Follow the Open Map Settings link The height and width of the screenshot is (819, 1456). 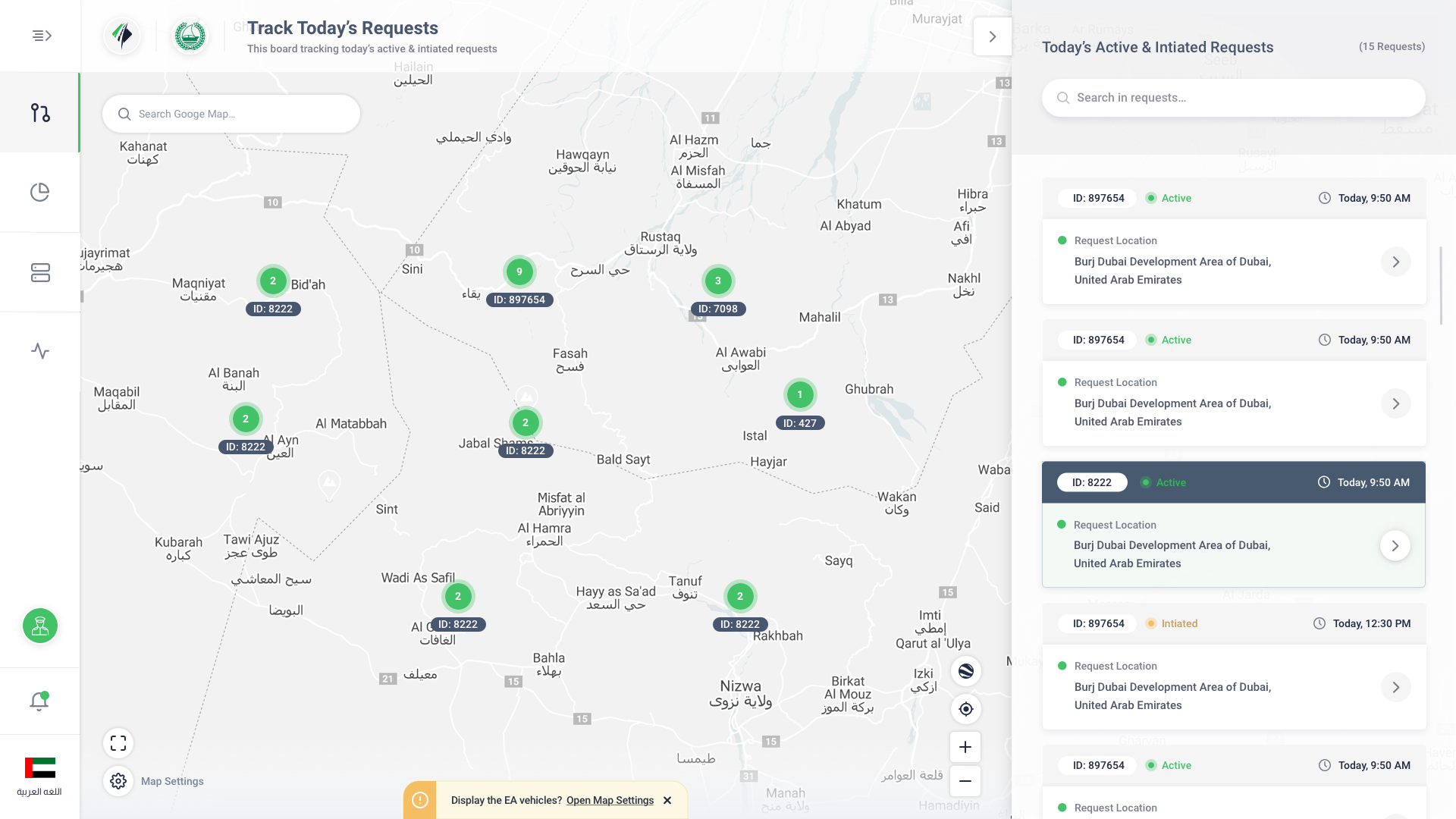point(610,800)
